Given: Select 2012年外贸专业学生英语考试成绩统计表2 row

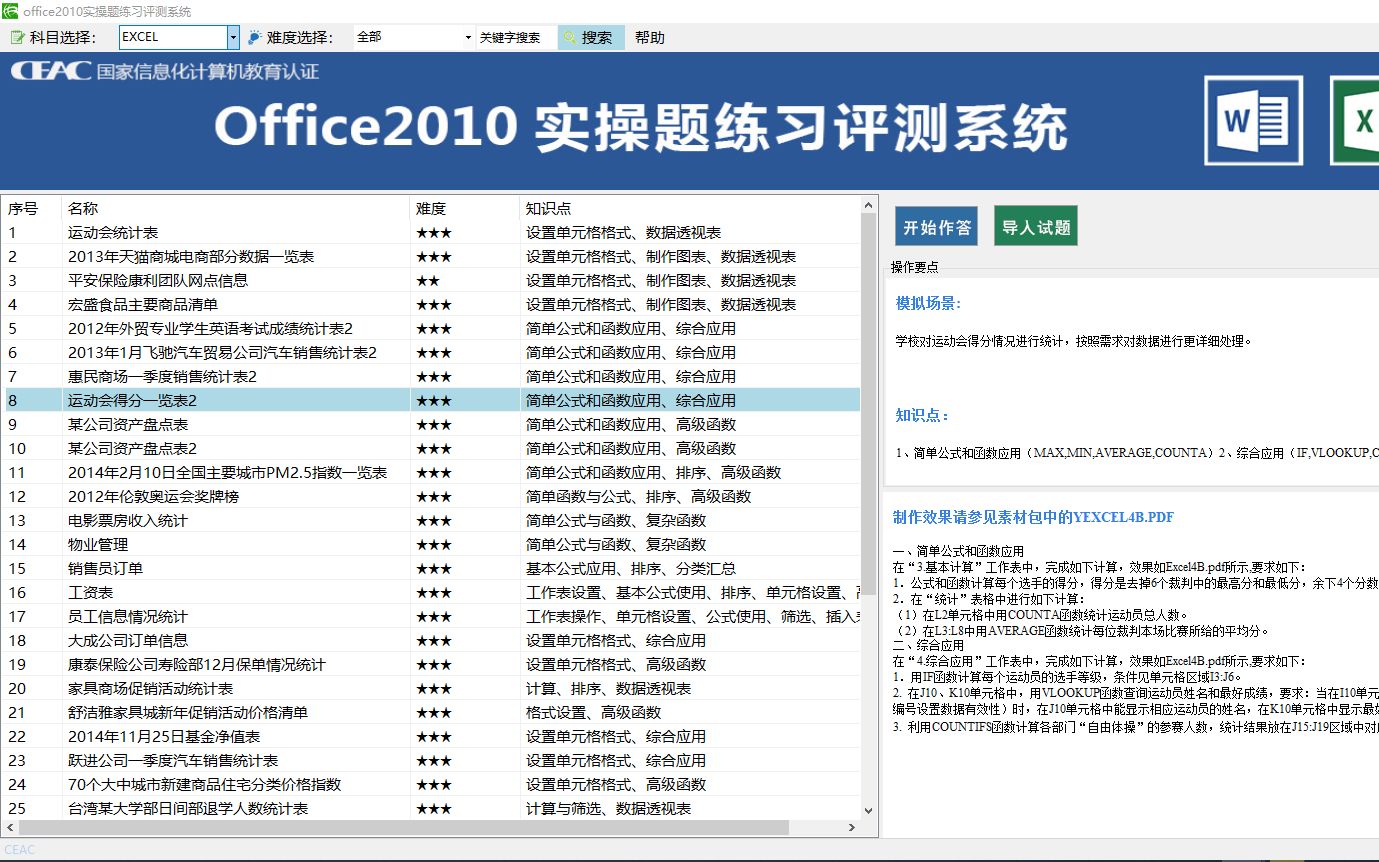Looking at the screenshot, I should click(x=431, y=328).
